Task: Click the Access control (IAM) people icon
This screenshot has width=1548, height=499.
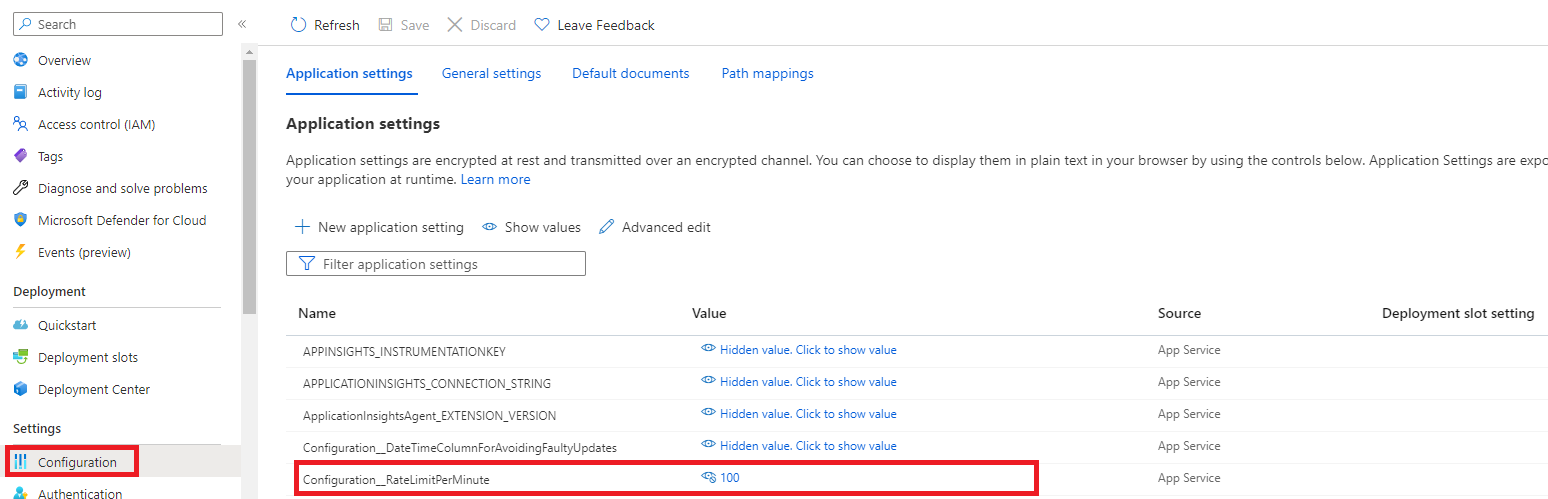Action: (x=20, y=124)
